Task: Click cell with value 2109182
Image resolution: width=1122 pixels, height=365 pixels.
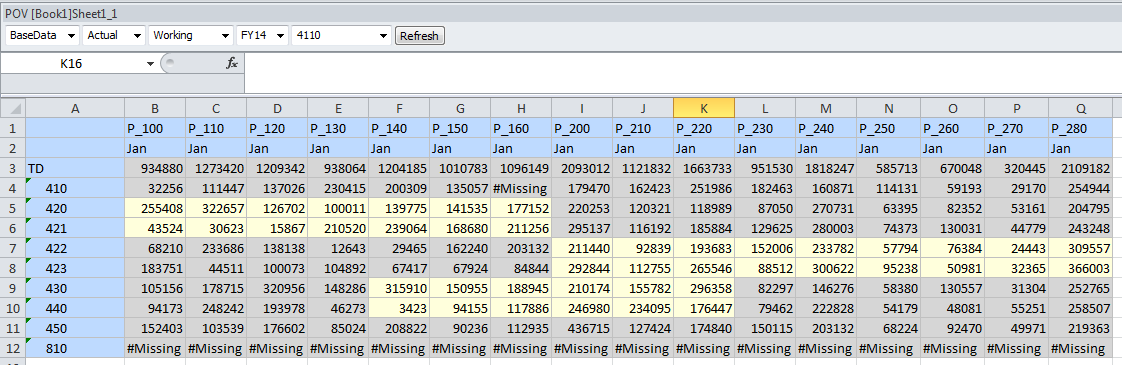Action: pos(1080,168)
